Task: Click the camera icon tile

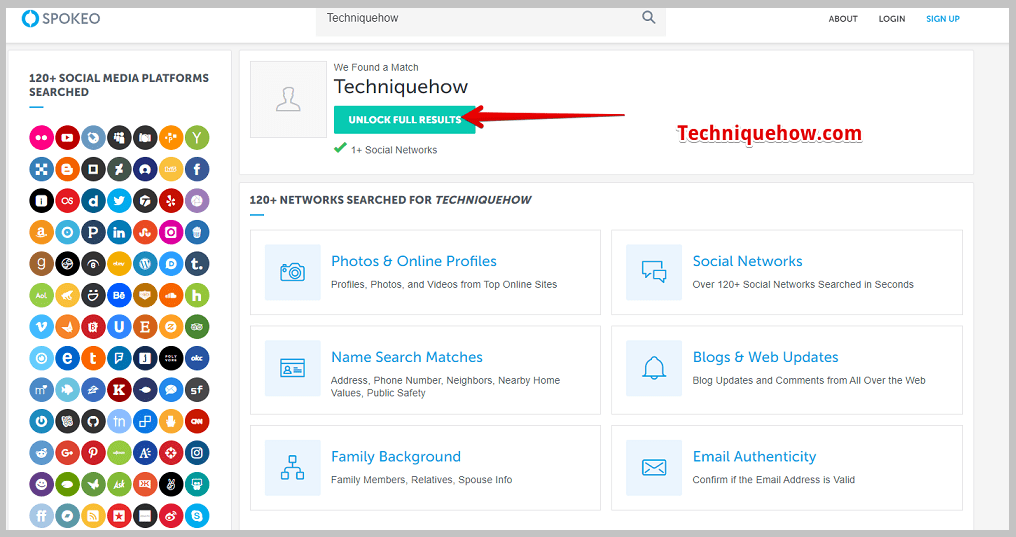Action: click(292, 272)
